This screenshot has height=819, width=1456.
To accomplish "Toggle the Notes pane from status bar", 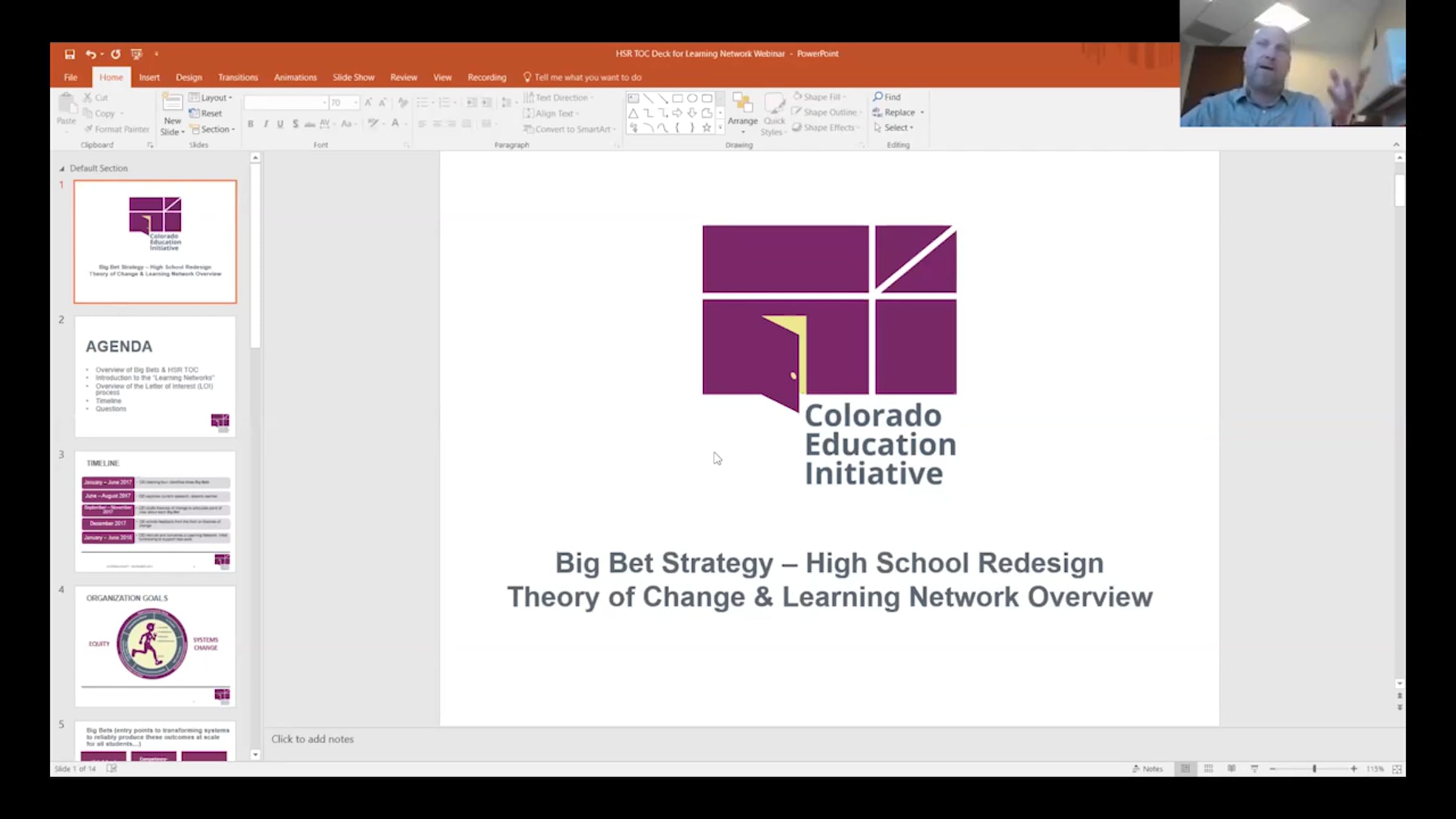I will (x=1147, y=769).
